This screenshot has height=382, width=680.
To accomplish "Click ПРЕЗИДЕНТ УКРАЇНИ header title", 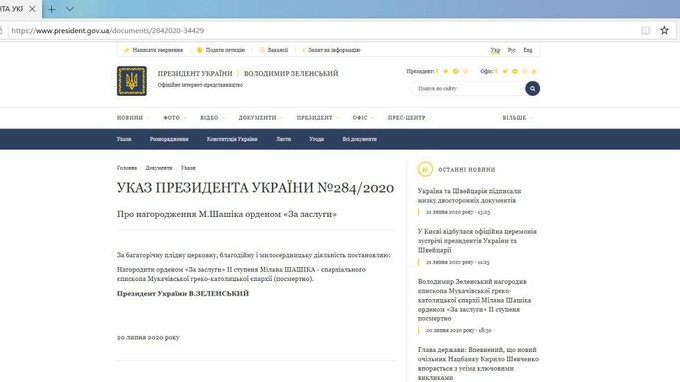I will coord(195,73).
